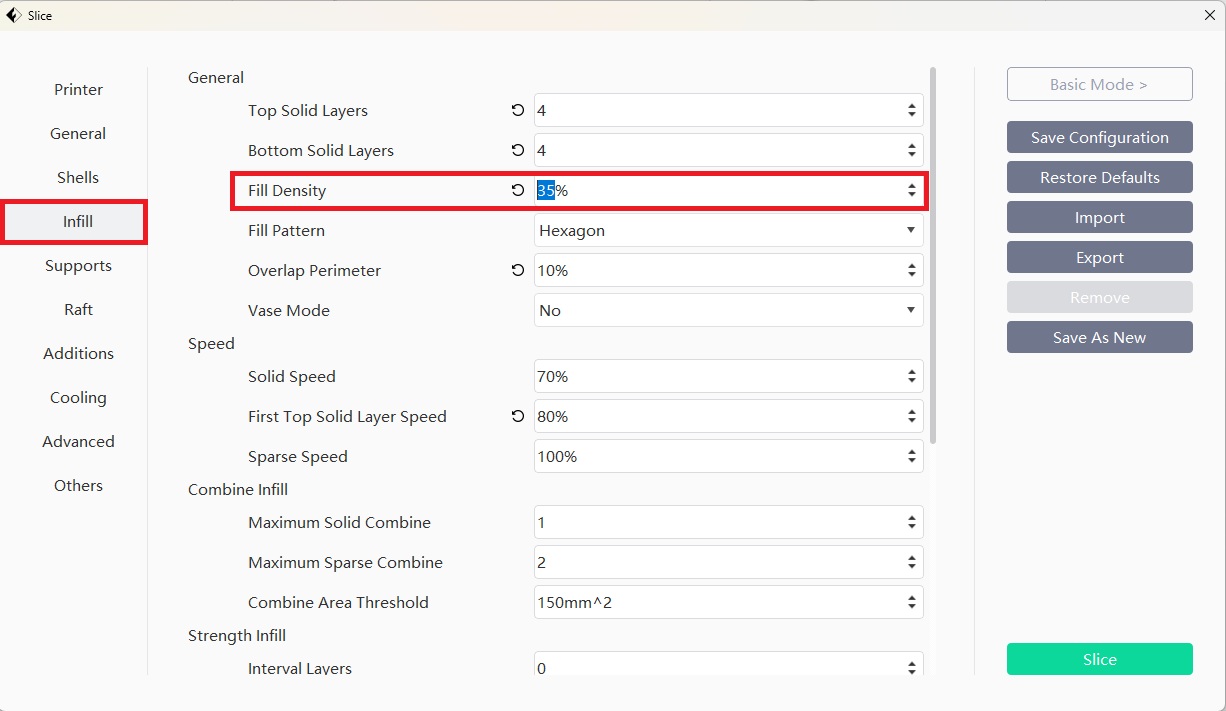This screenshot has height=711, width=1226.
Task: Open the Supports settings tab
Action: pos(78,266)
